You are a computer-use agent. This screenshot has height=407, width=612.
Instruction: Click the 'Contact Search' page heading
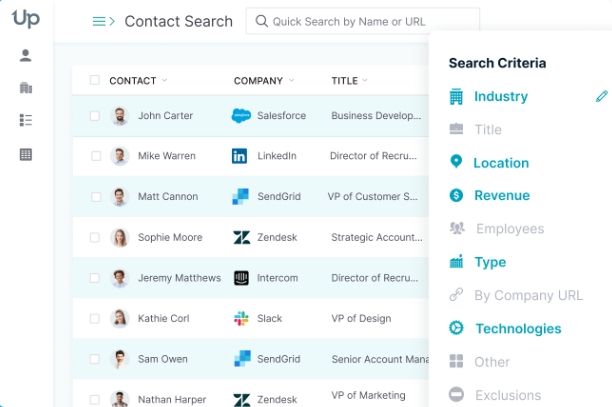[178, 21]
